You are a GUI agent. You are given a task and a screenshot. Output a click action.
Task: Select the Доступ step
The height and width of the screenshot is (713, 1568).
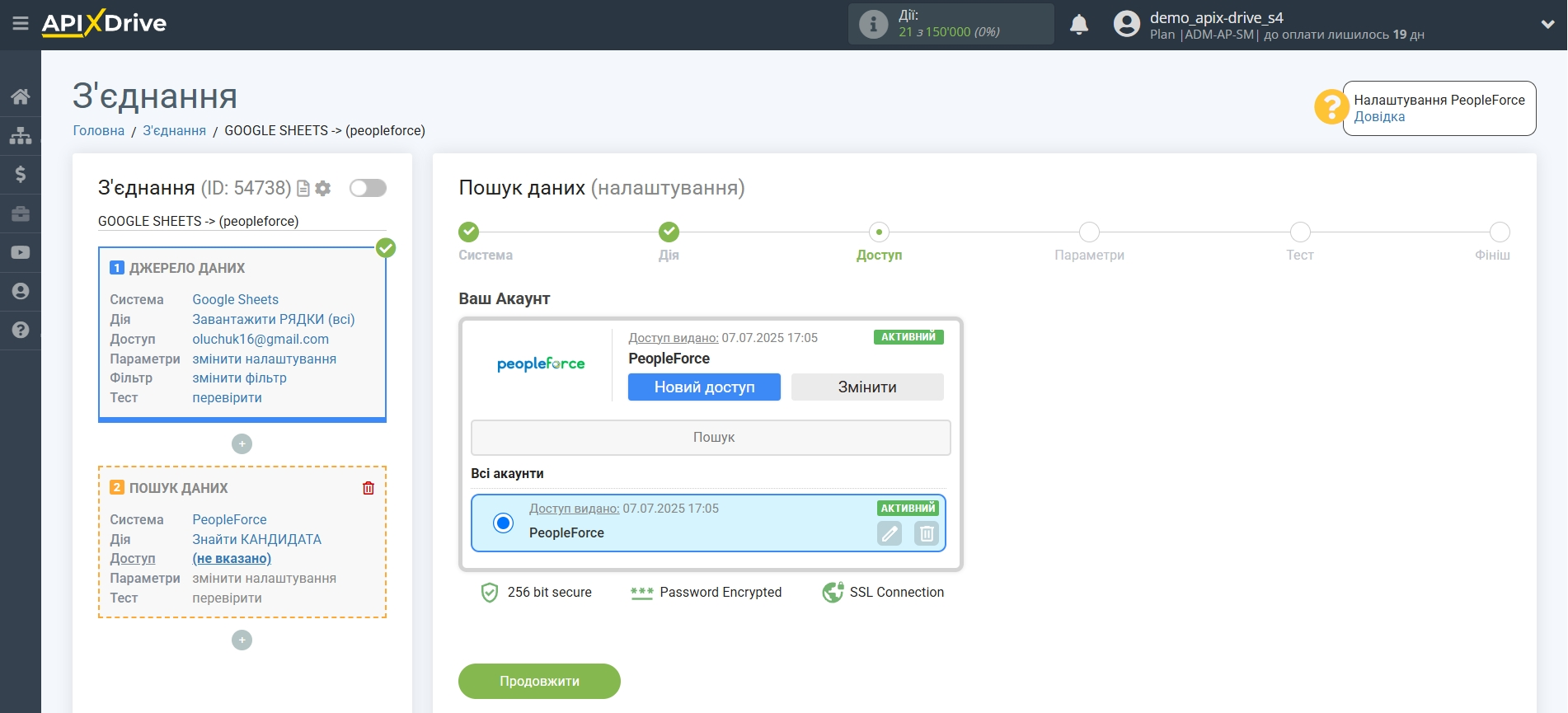(x=879, y=232)
